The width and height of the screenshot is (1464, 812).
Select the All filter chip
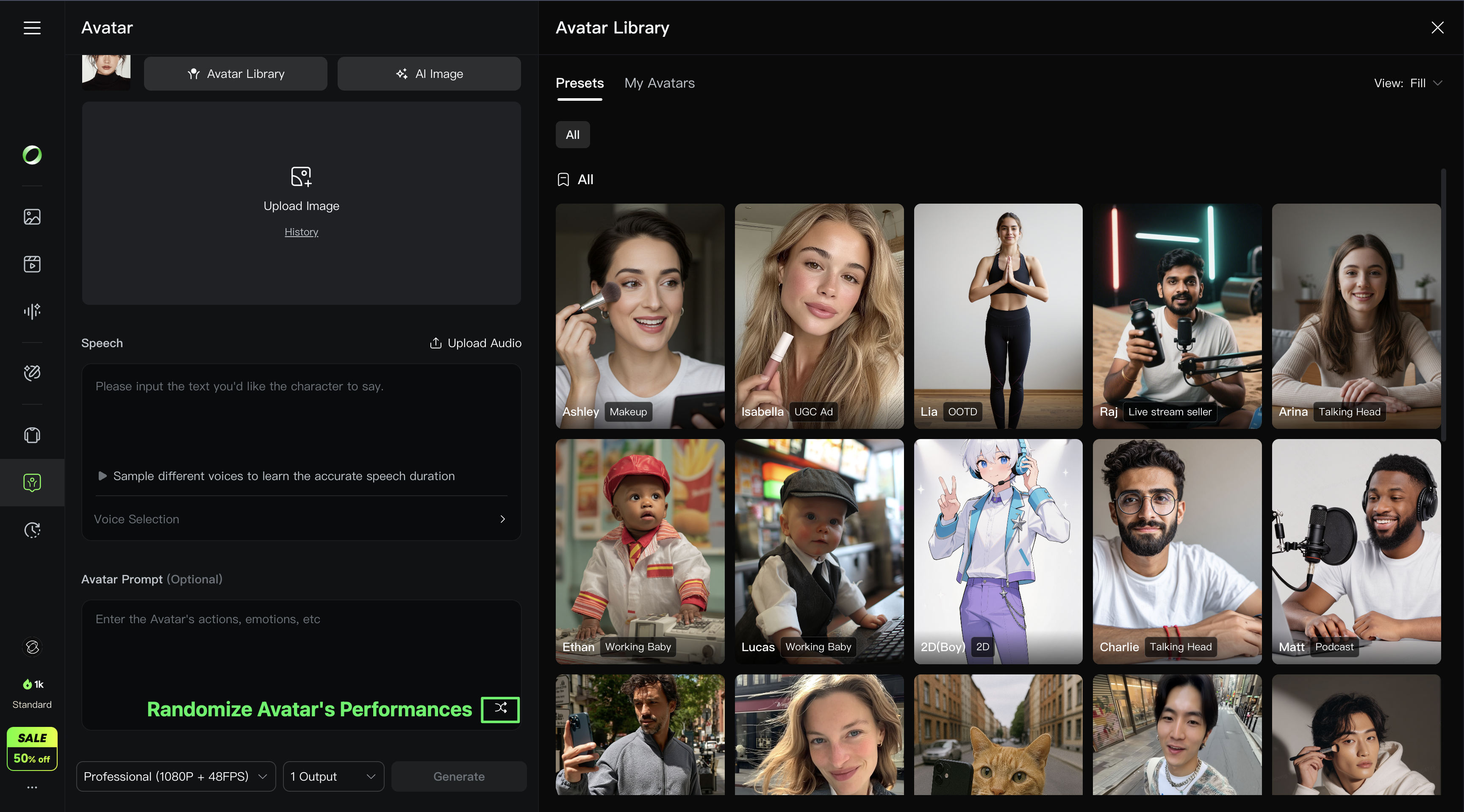click(572, 135)
